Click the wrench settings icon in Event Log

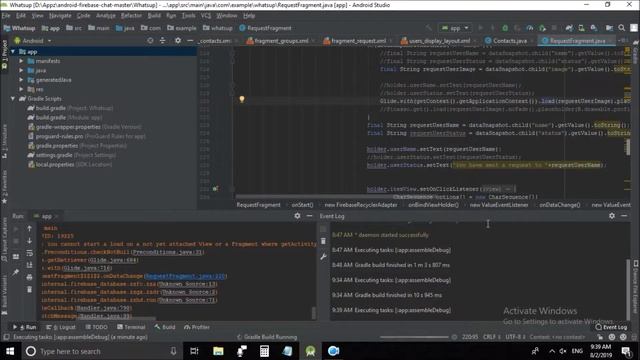coord(323,256)
